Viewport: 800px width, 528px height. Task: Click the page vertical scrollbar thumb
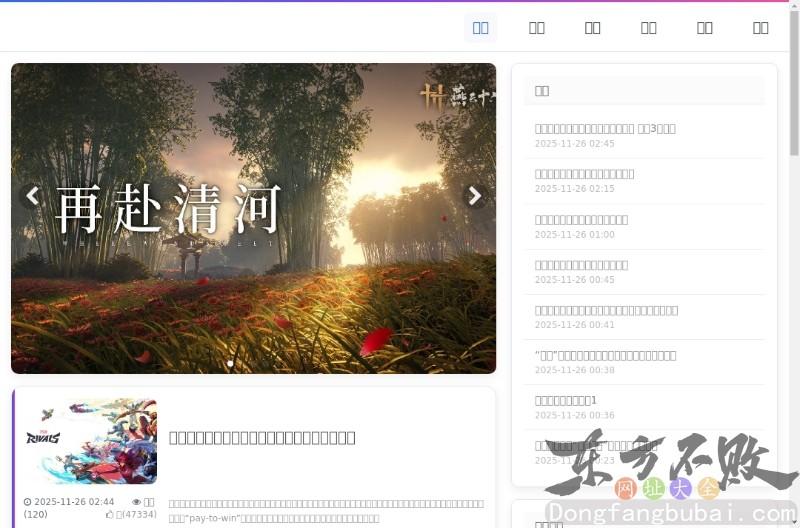[x=794, y=82]
